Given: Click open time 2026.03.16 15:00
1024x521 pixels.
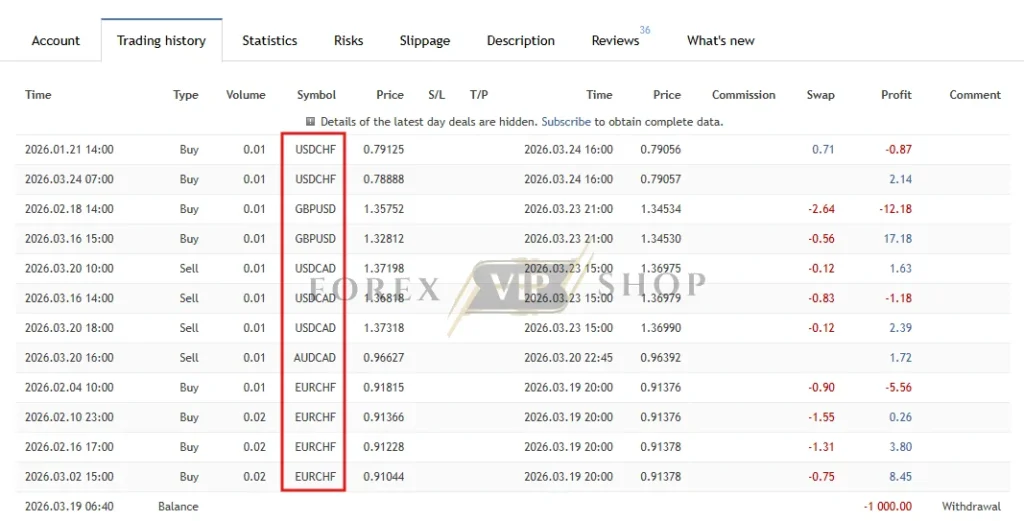Looking at the screenshot, I should pyautogui.click(x=69, y=238).
